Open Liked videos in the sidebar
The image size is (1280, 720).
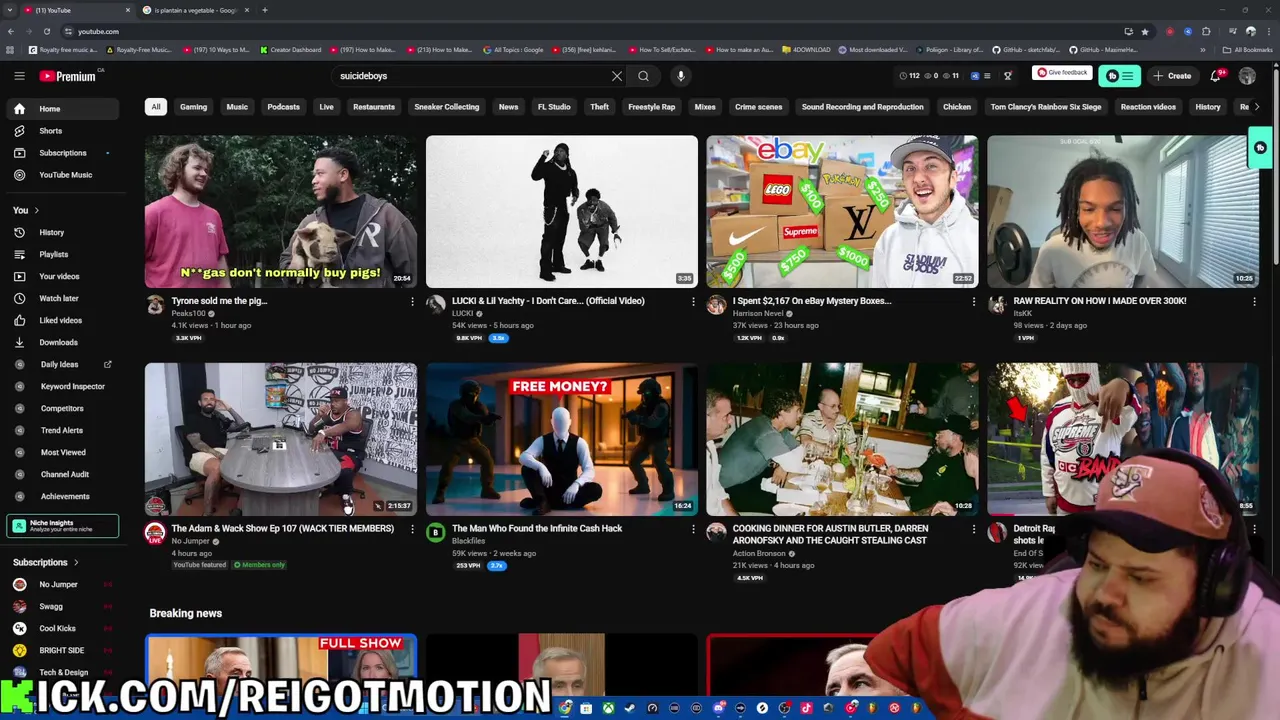tap(62, 321)
